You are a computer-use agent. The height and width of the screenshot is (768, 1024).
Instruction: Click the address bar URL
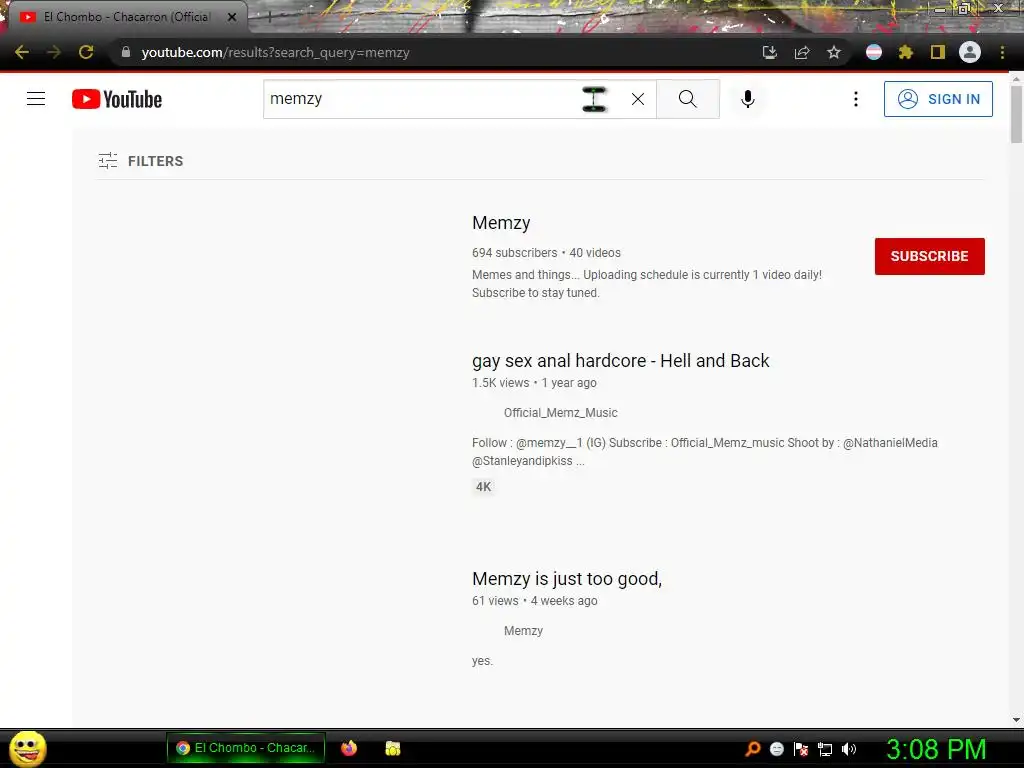pyautogui.click(x=276, y=52)
